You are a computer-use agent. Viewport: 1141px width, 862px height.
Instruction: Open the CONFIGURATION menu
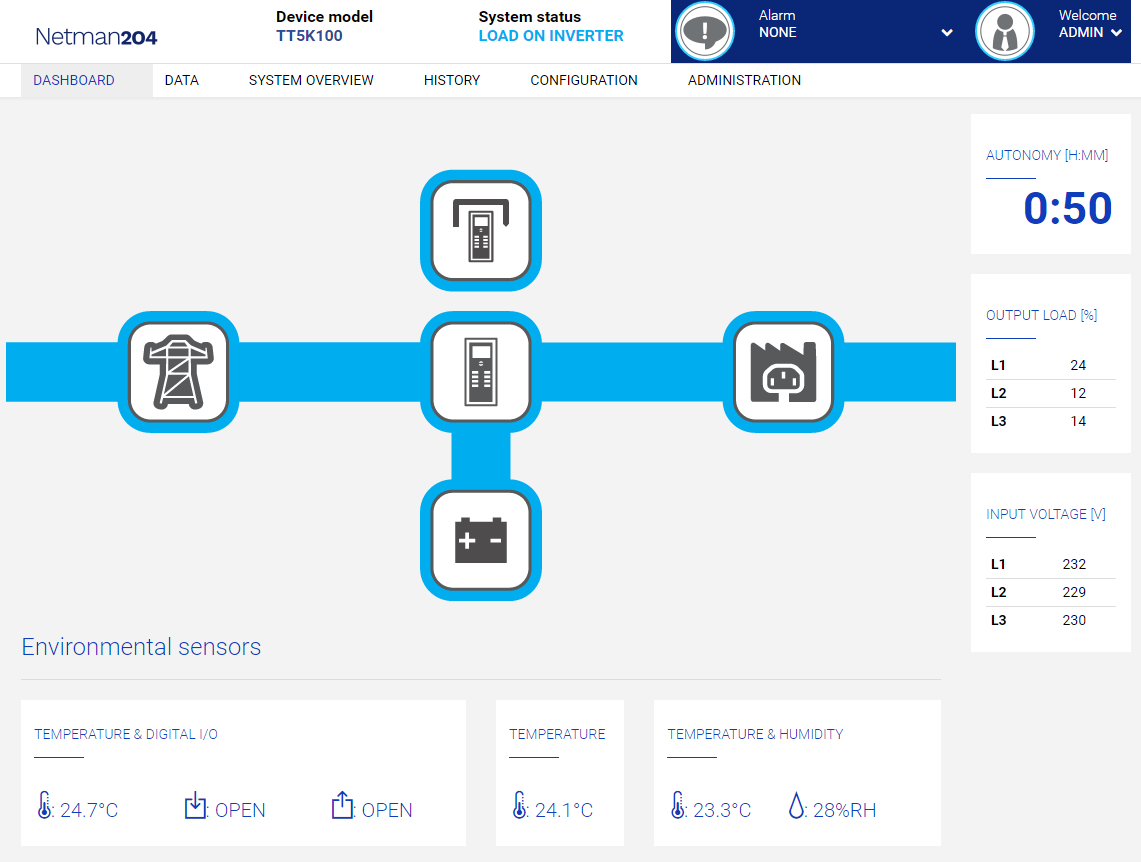[x=584, y=80]
